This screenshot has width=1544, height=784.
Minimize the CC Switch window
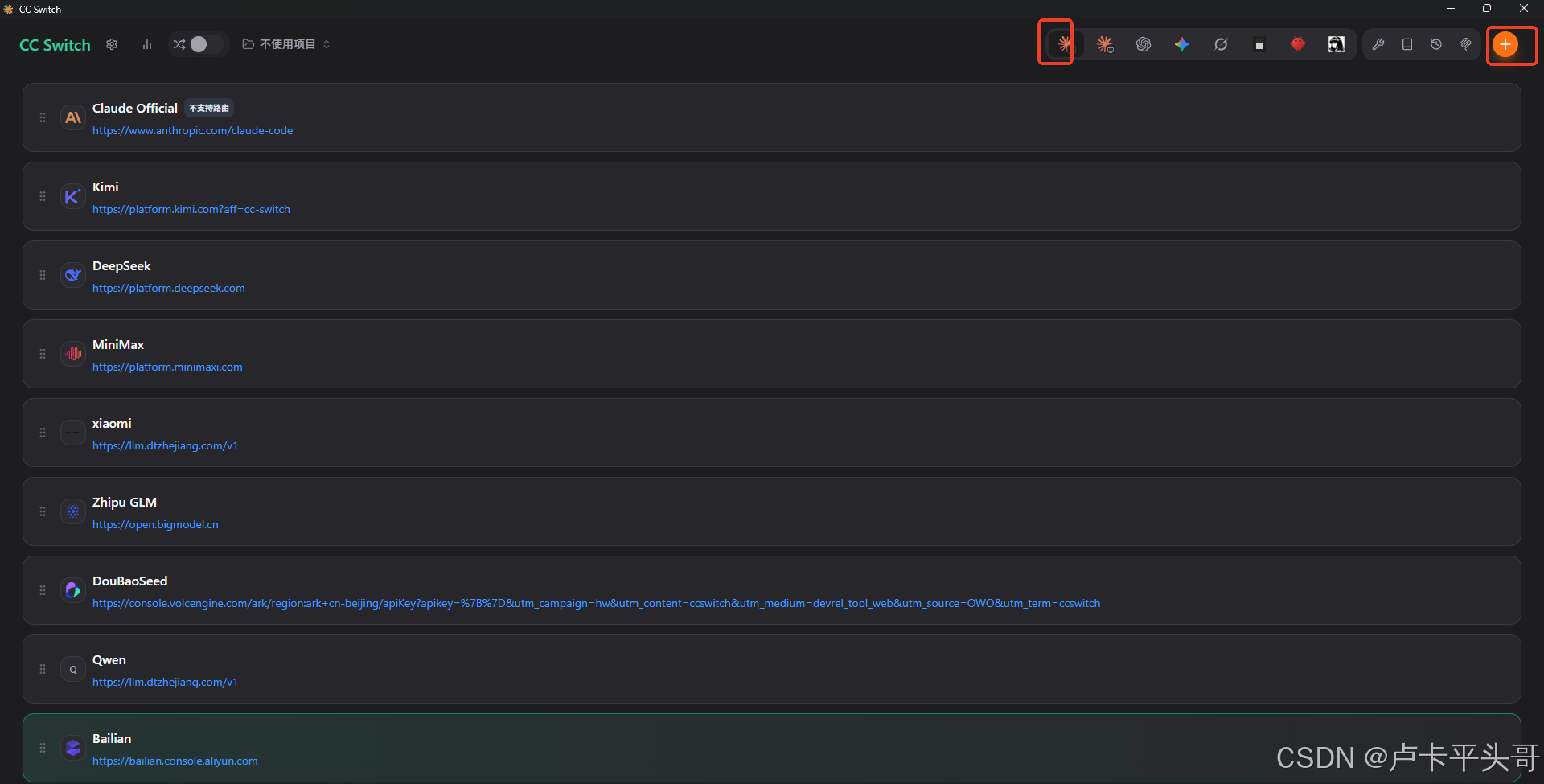tap(1451, 9)
